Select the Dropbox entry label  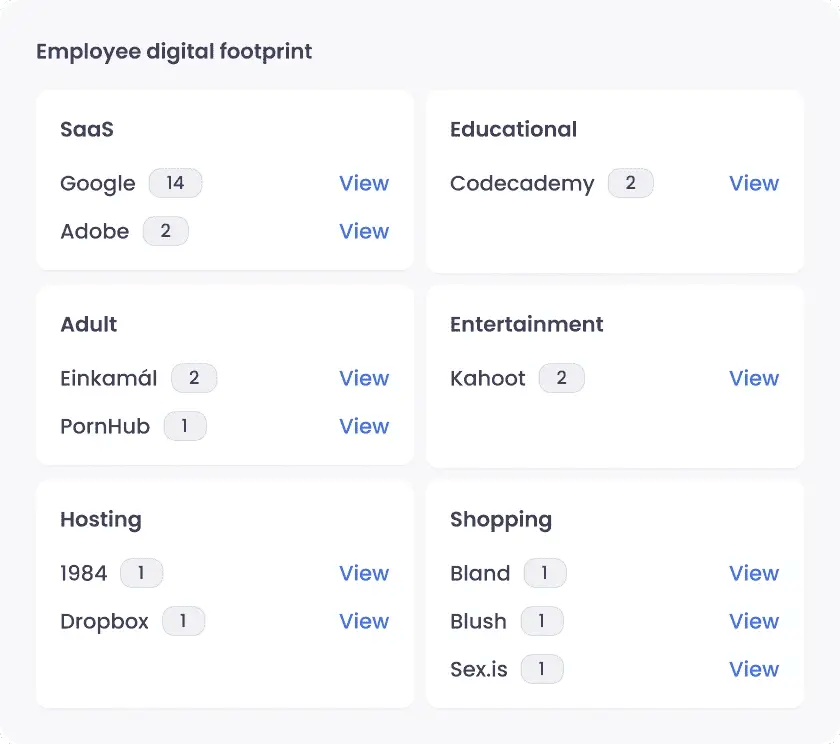click(104, 621)
